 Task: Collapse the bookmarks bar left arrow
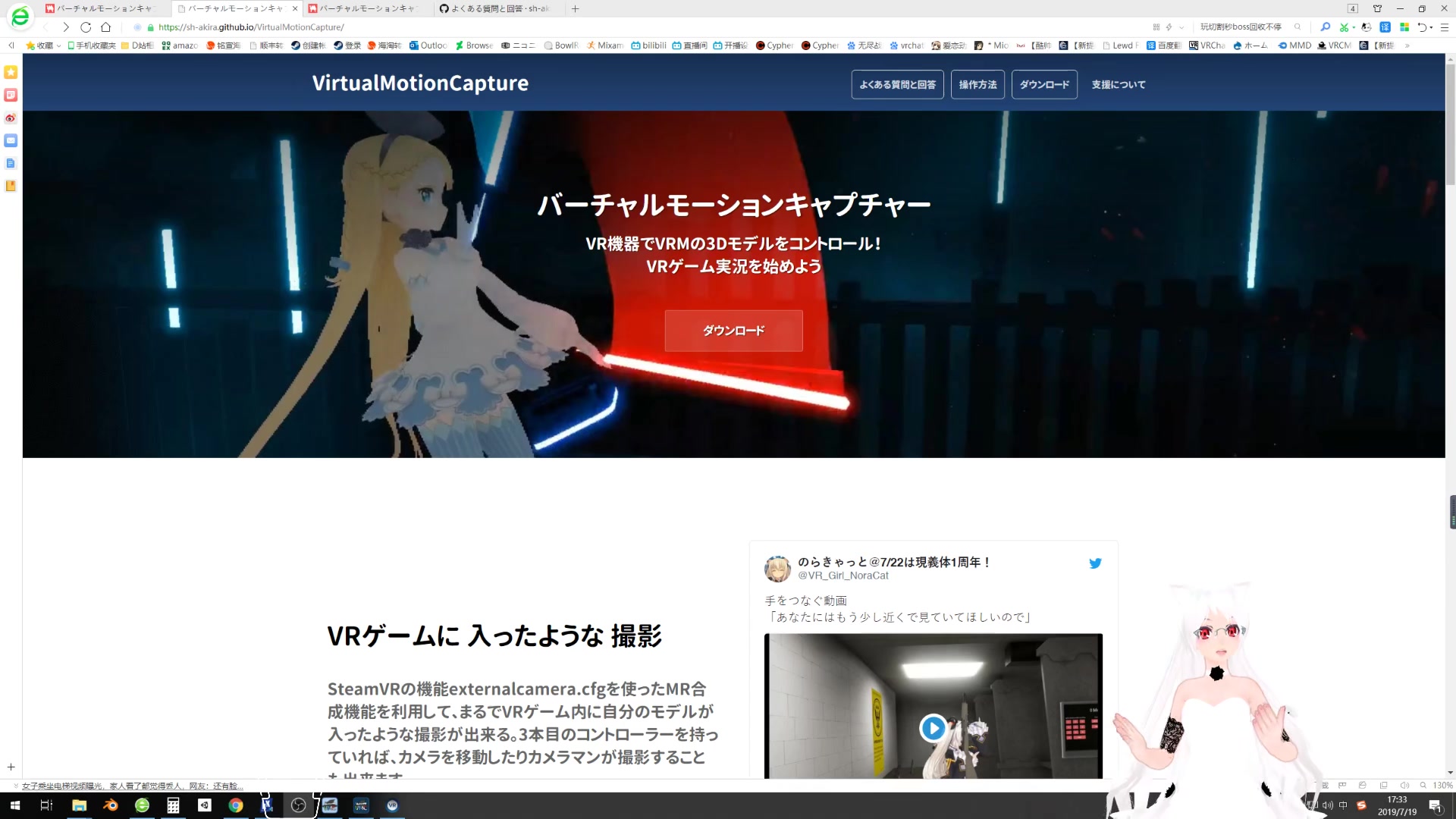point(11,45)
